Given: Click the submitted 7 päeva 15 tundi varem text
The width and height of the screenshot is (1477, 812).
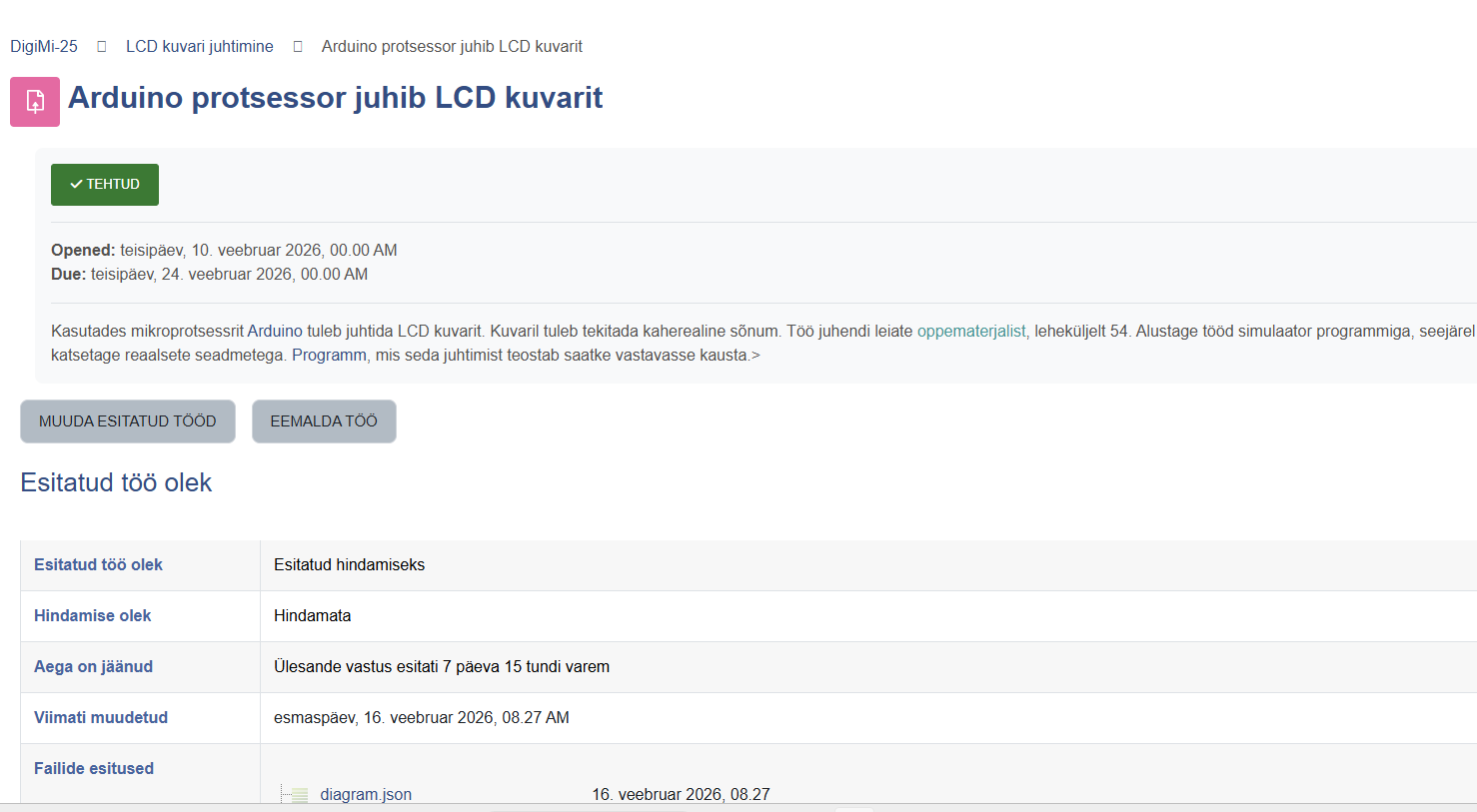Looking at the screenshot, I should point(442,667).
